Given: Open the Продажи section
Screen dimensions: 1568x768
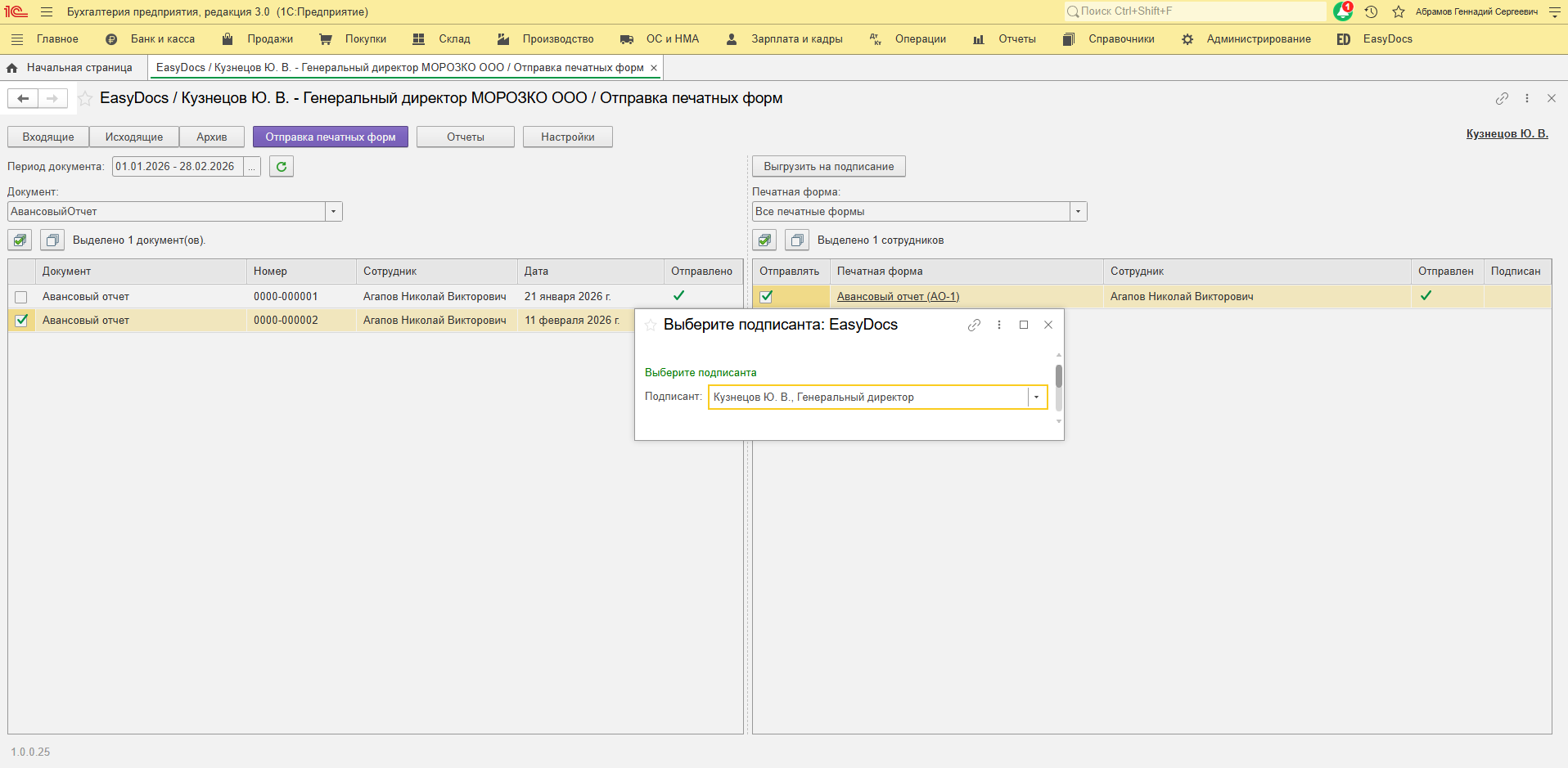Looking at the screenshot, I should point(259,39).
